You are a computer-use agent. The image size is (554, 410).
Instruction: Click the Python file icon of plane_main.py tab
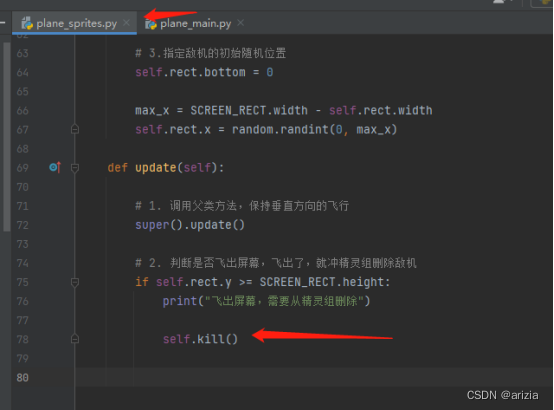[x=151, y=24]
